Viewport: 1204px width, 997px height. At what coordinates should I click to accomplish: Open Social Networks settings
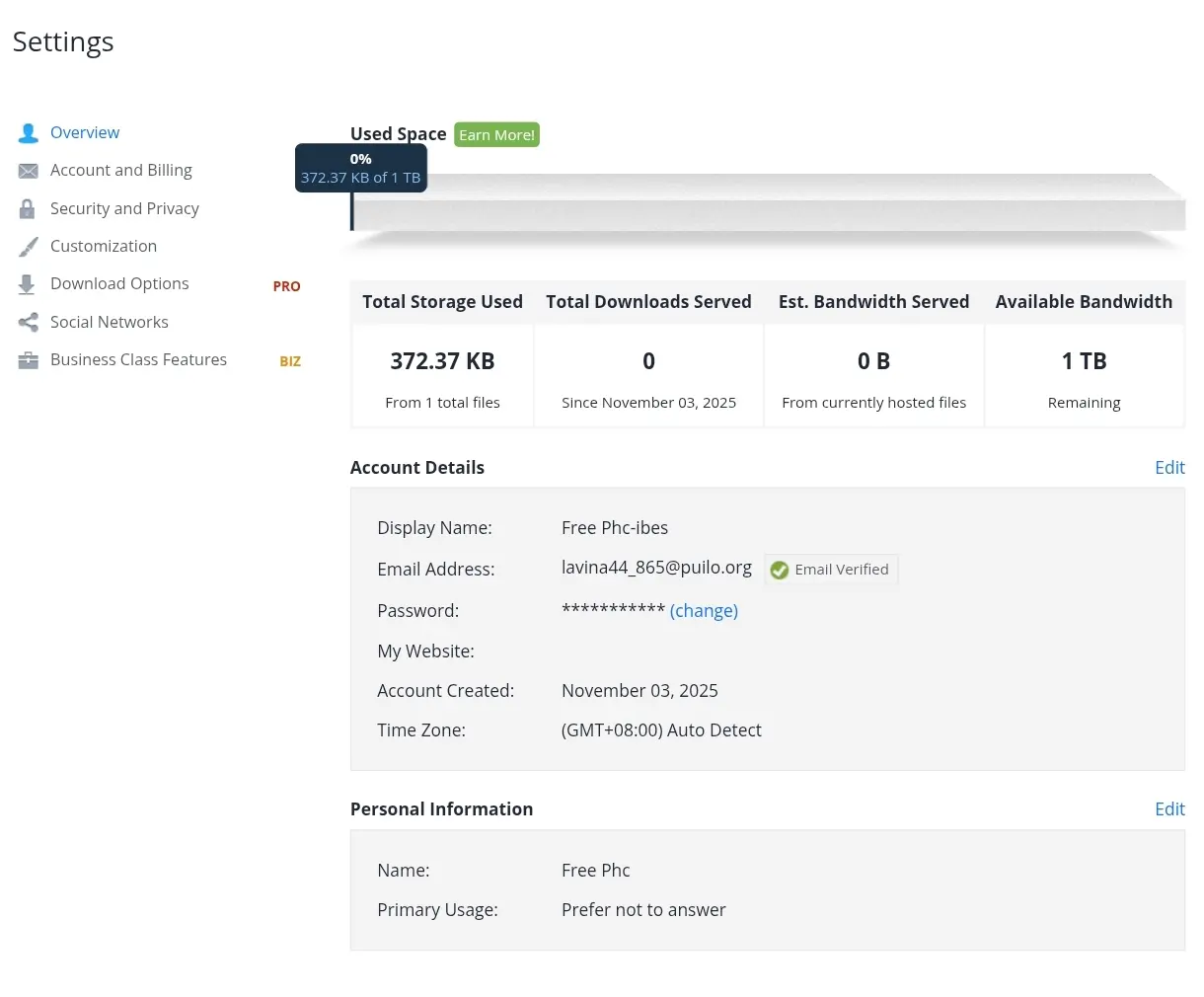tap(110, 322)
